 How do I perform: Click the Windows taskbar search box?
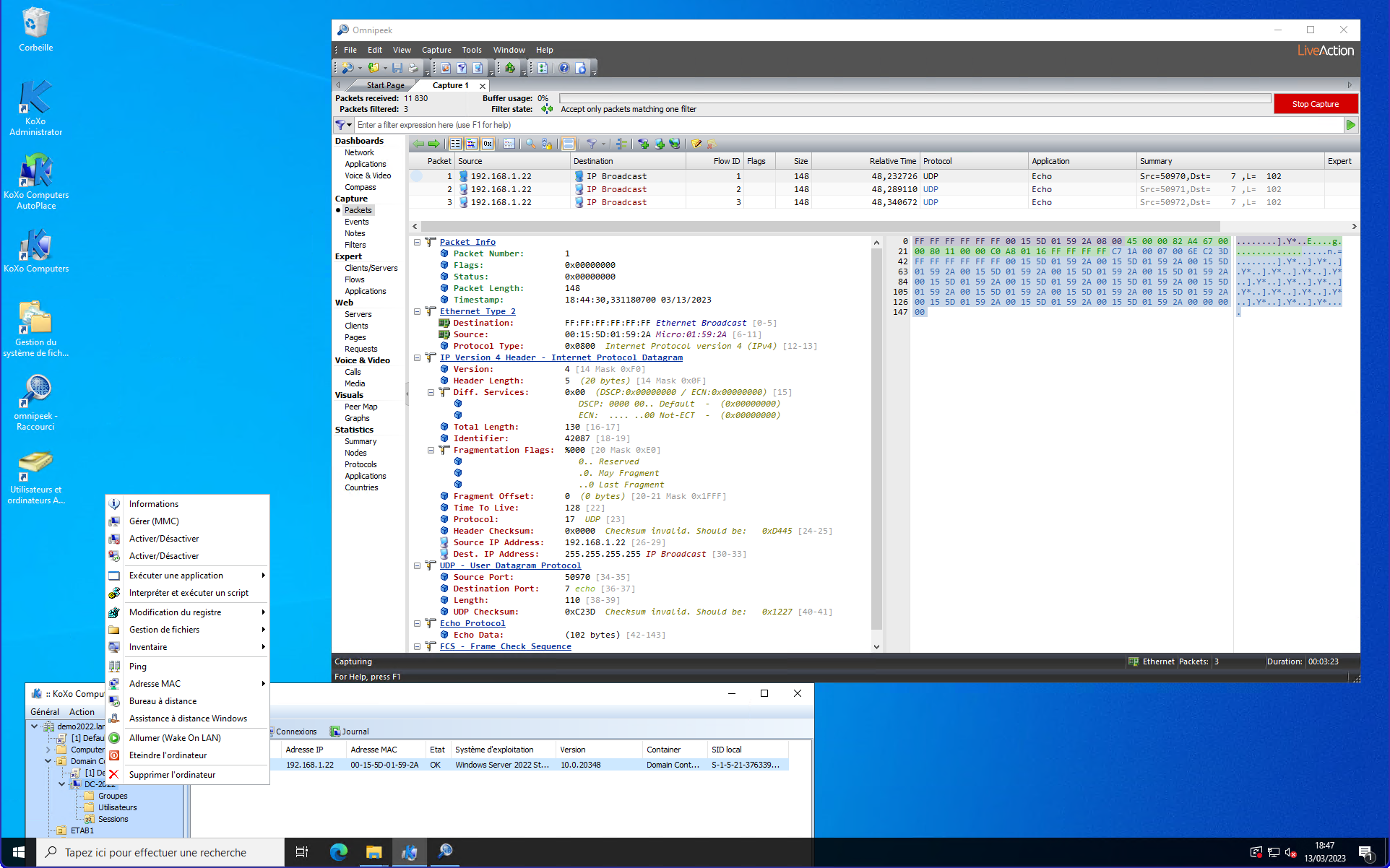pyautogui.click(x=160, y=852)
